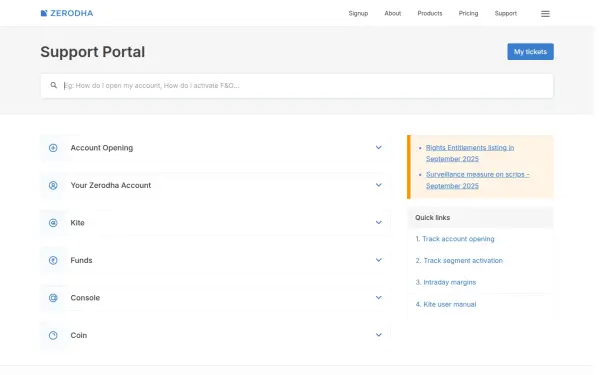Open Rights Entitlements listing in September 2025 link

[470, 153]
